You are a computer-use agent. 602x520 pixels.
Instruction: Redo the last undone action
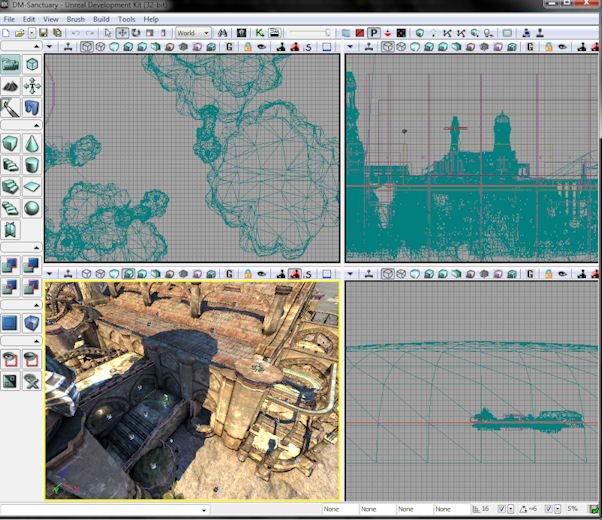89,33
